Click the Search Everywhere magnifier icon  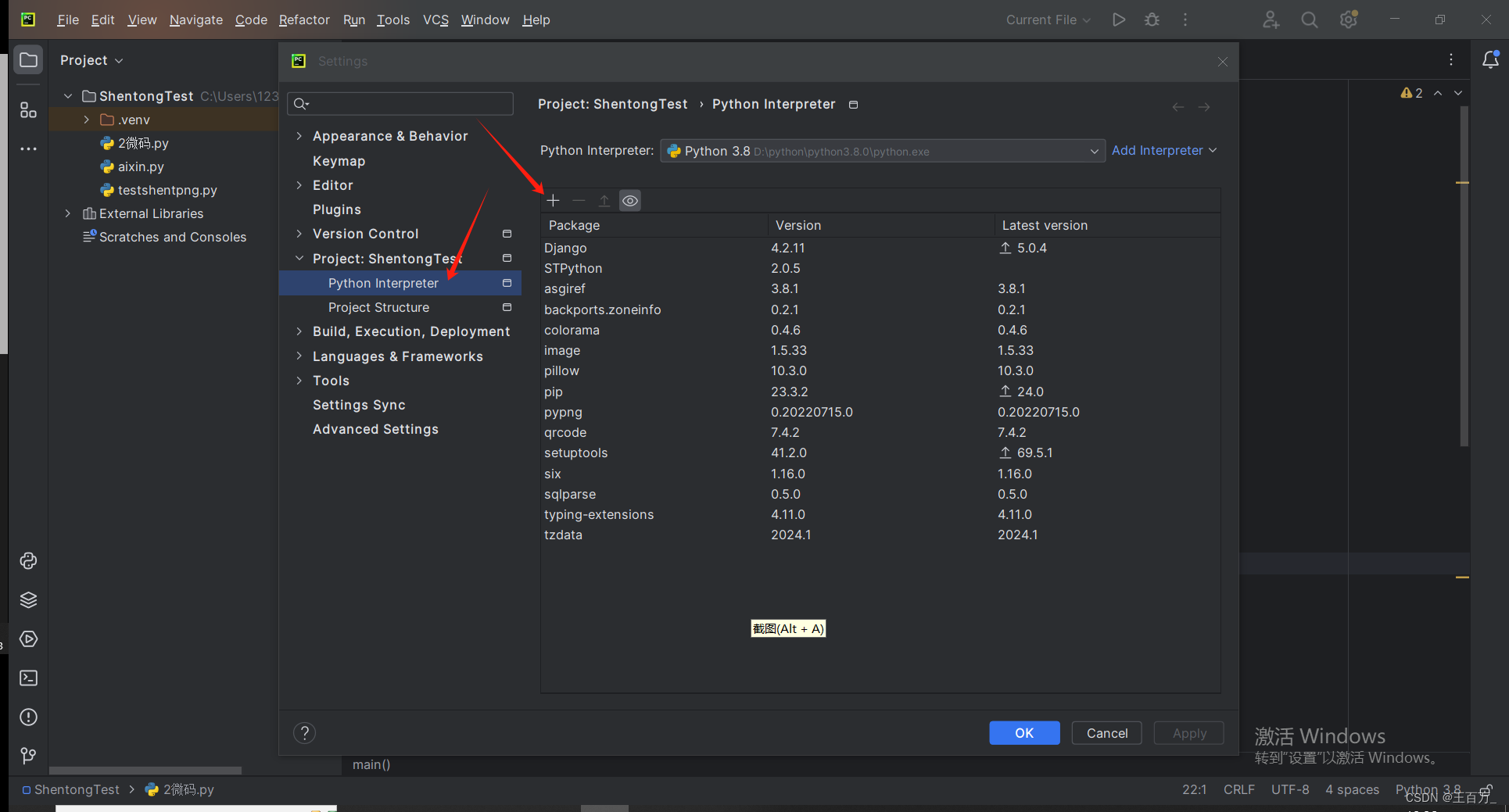click(x=1310, y=20)
